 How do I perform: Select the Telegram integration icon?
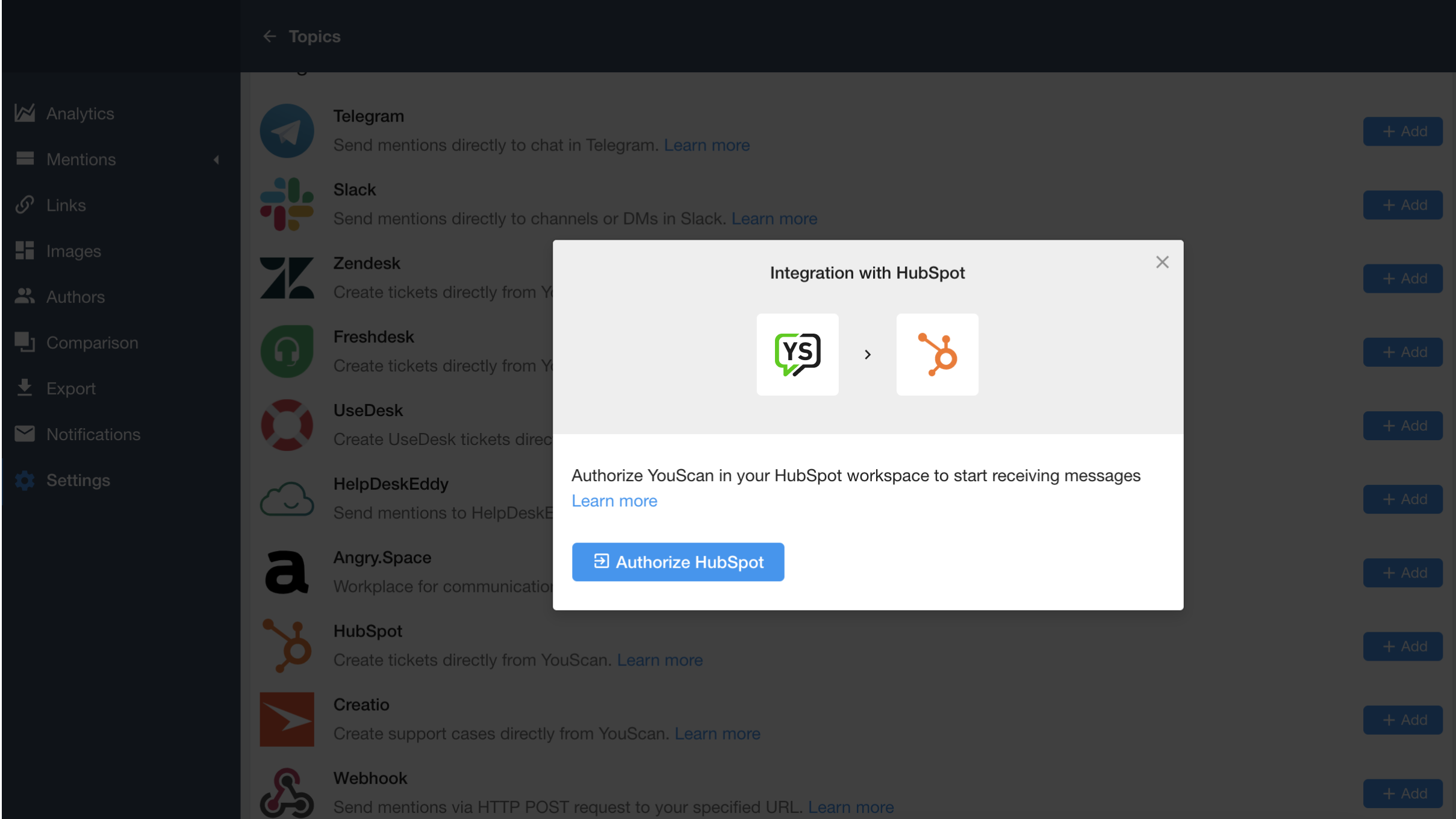[287, 130]
